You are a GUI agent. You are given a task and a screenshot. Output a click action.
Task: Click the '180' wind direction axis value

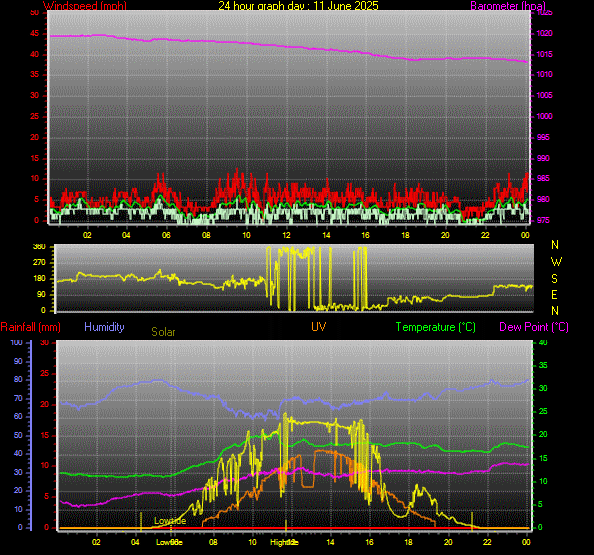point(39,278)
